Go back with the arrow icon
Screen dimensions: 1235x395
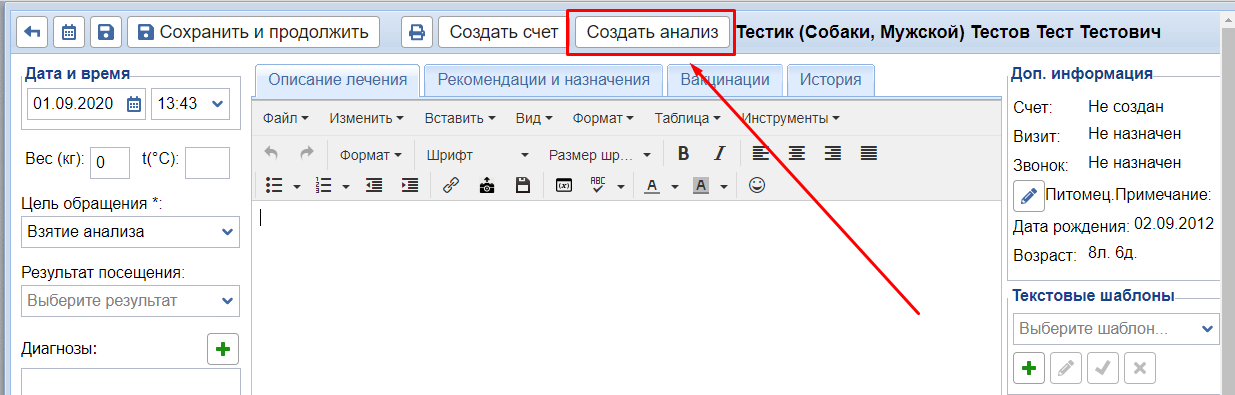(33, 32)
